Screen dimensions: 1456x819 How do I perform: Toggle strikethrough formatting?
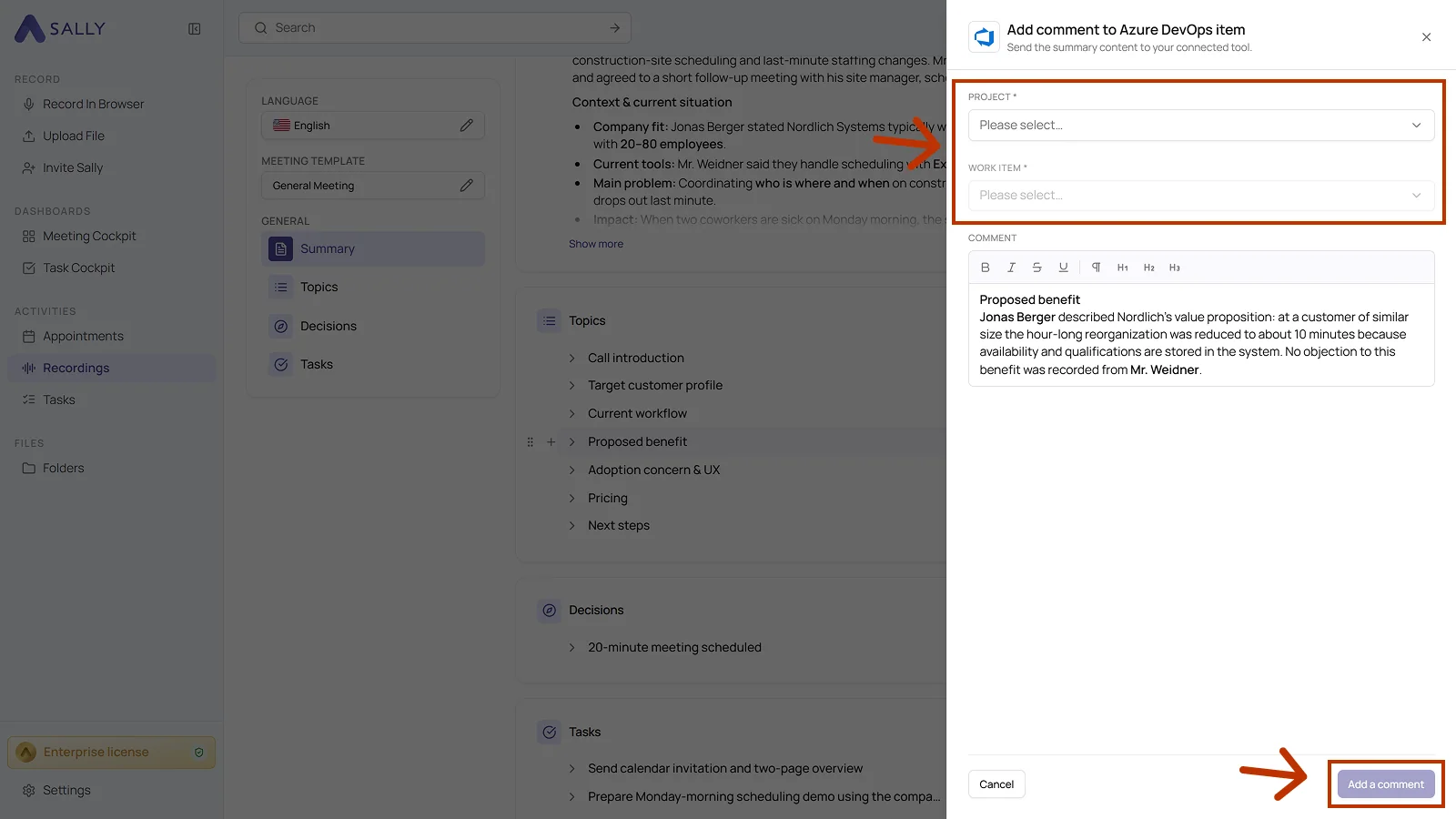pos(1036,268)
